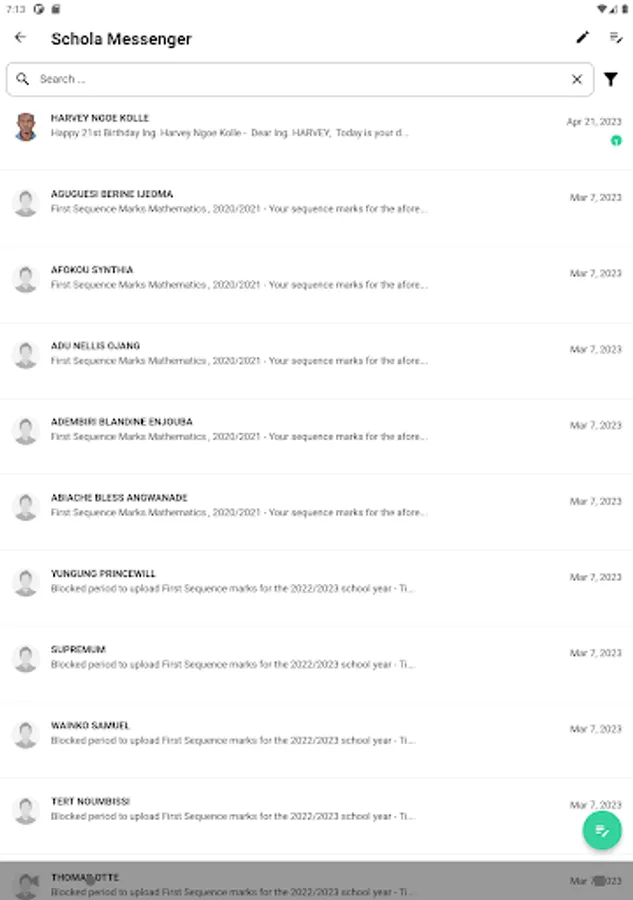
Task: Open AGUGUESI BERINE IJEOMA message
Action: pyautogui.click(x=316, y=209)
